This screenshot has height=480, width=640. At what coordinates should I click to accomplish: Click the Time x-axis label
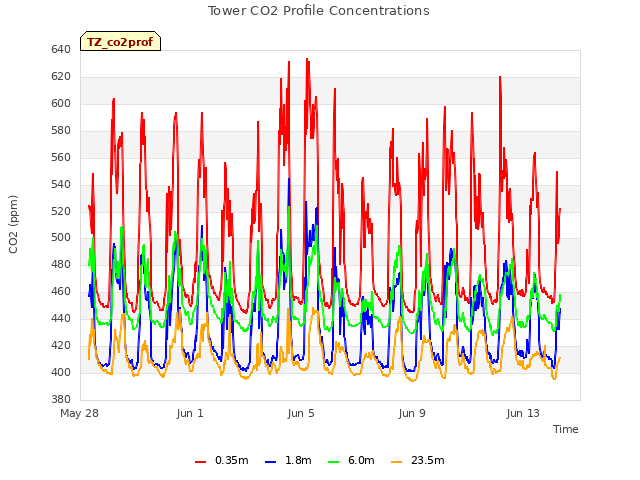click(x=565, y=429)
